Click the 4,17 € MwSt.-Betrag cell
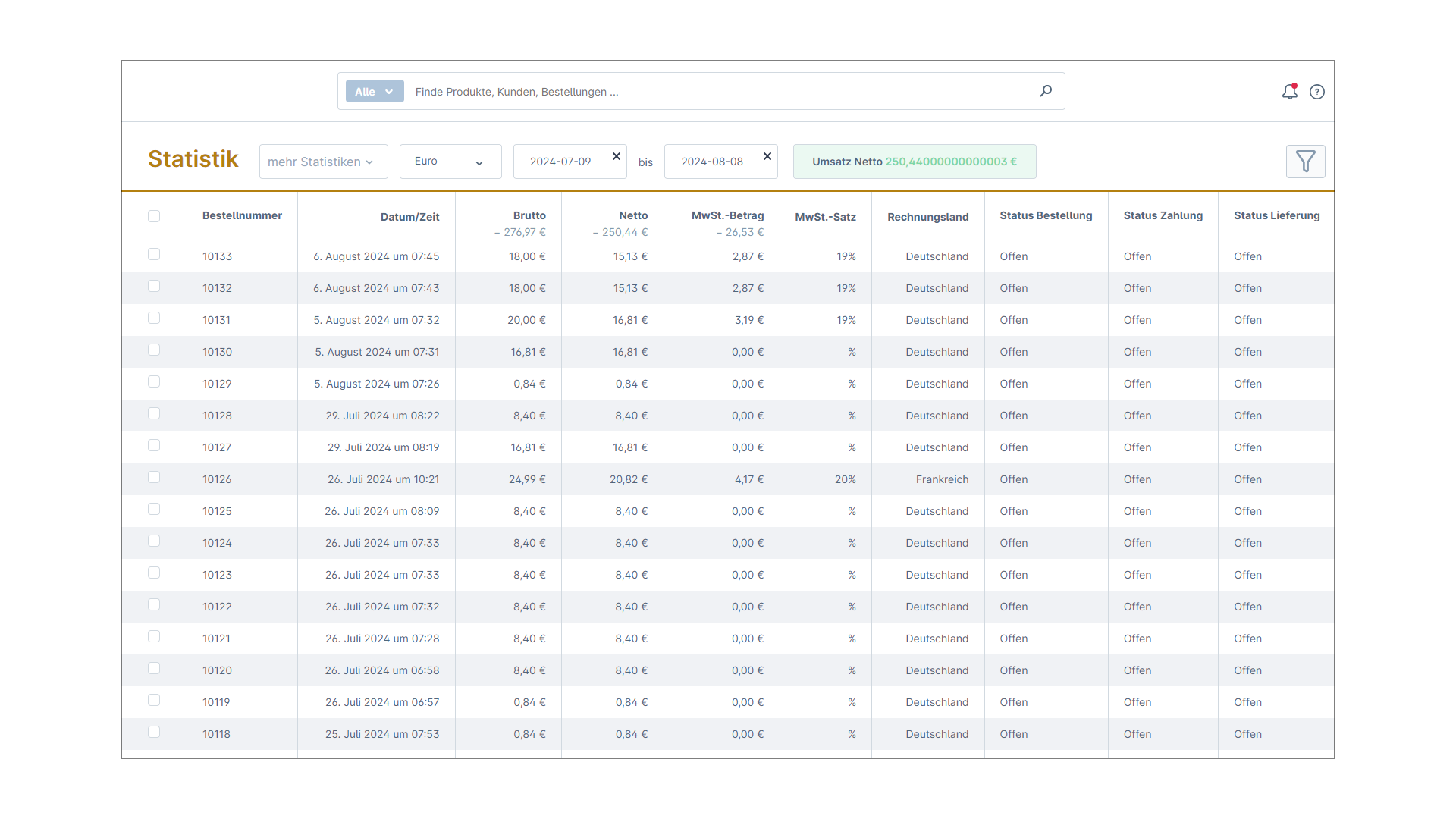This screenshot has width=1456, height=819. point(749,479)
